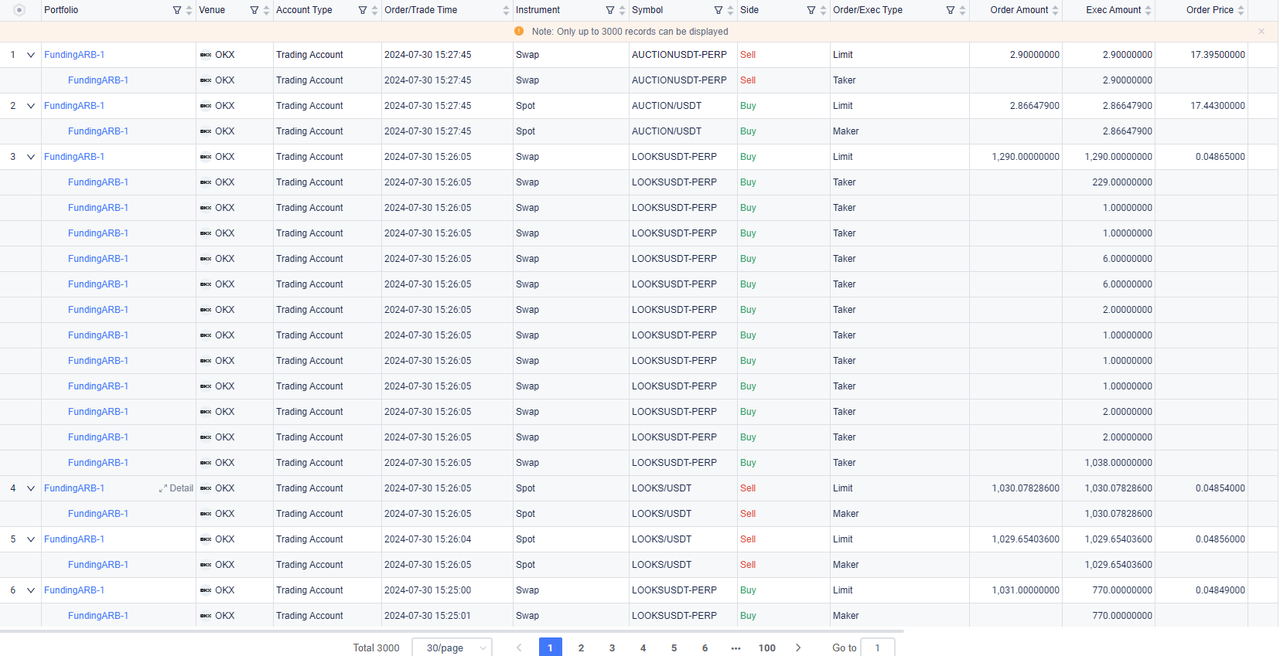The height and width of the screenshot is (656, 1280).
Task: Open the Side column filter icon
Action: [811, 10]
